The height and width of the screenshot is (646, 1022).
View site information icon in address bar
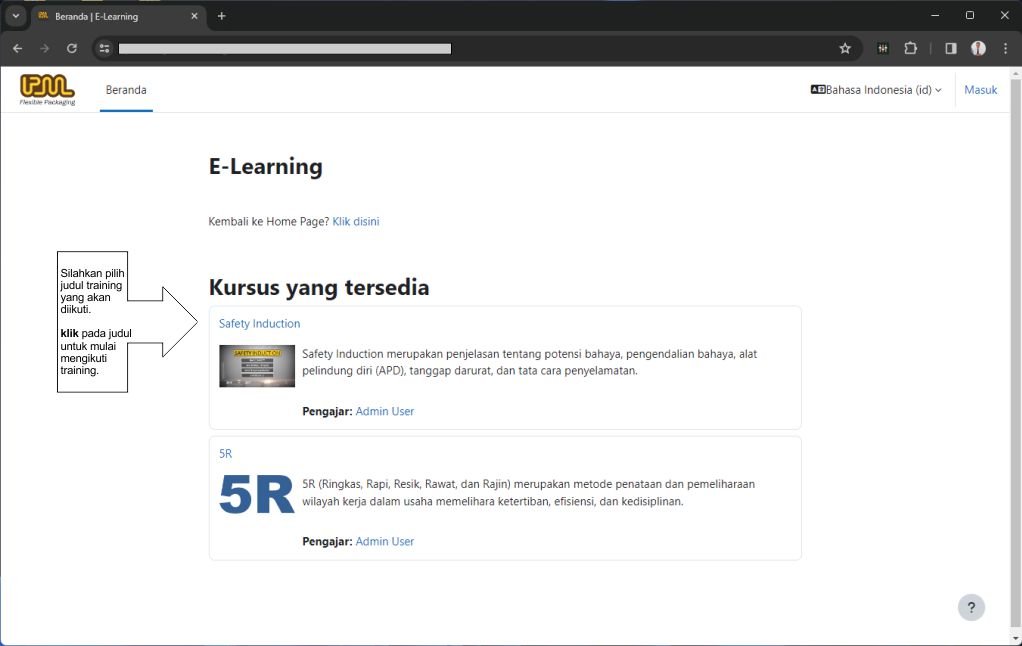click(x=104, y=48)
